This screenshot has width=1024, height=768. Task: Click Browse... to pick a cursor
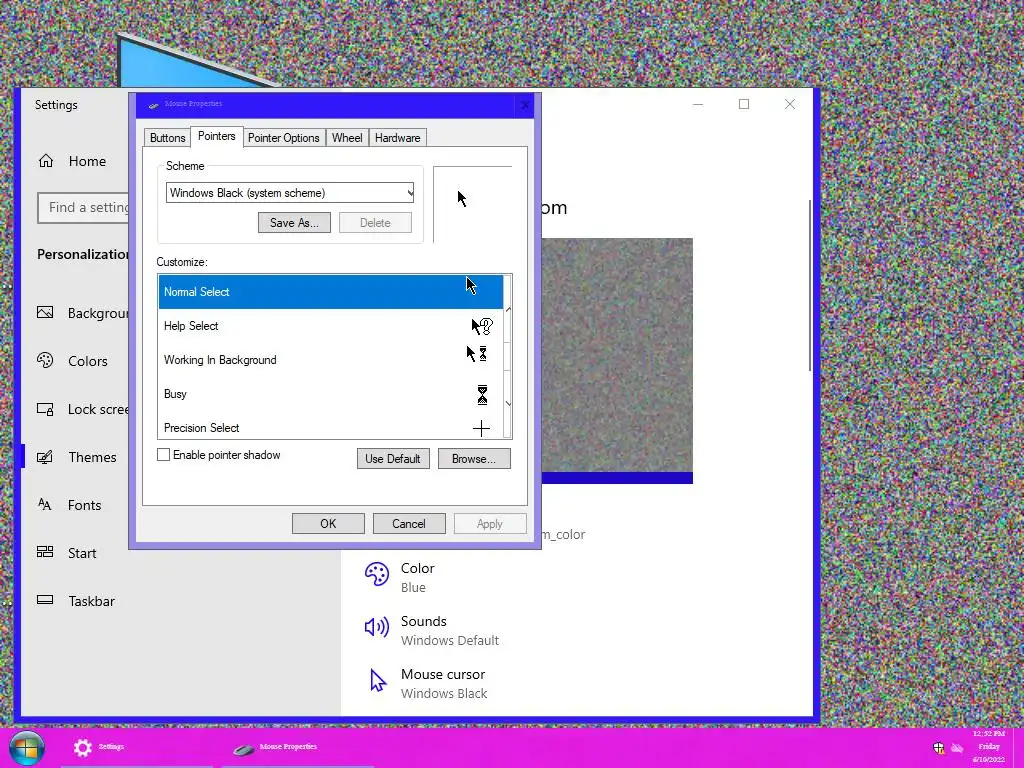pos(473,458)
